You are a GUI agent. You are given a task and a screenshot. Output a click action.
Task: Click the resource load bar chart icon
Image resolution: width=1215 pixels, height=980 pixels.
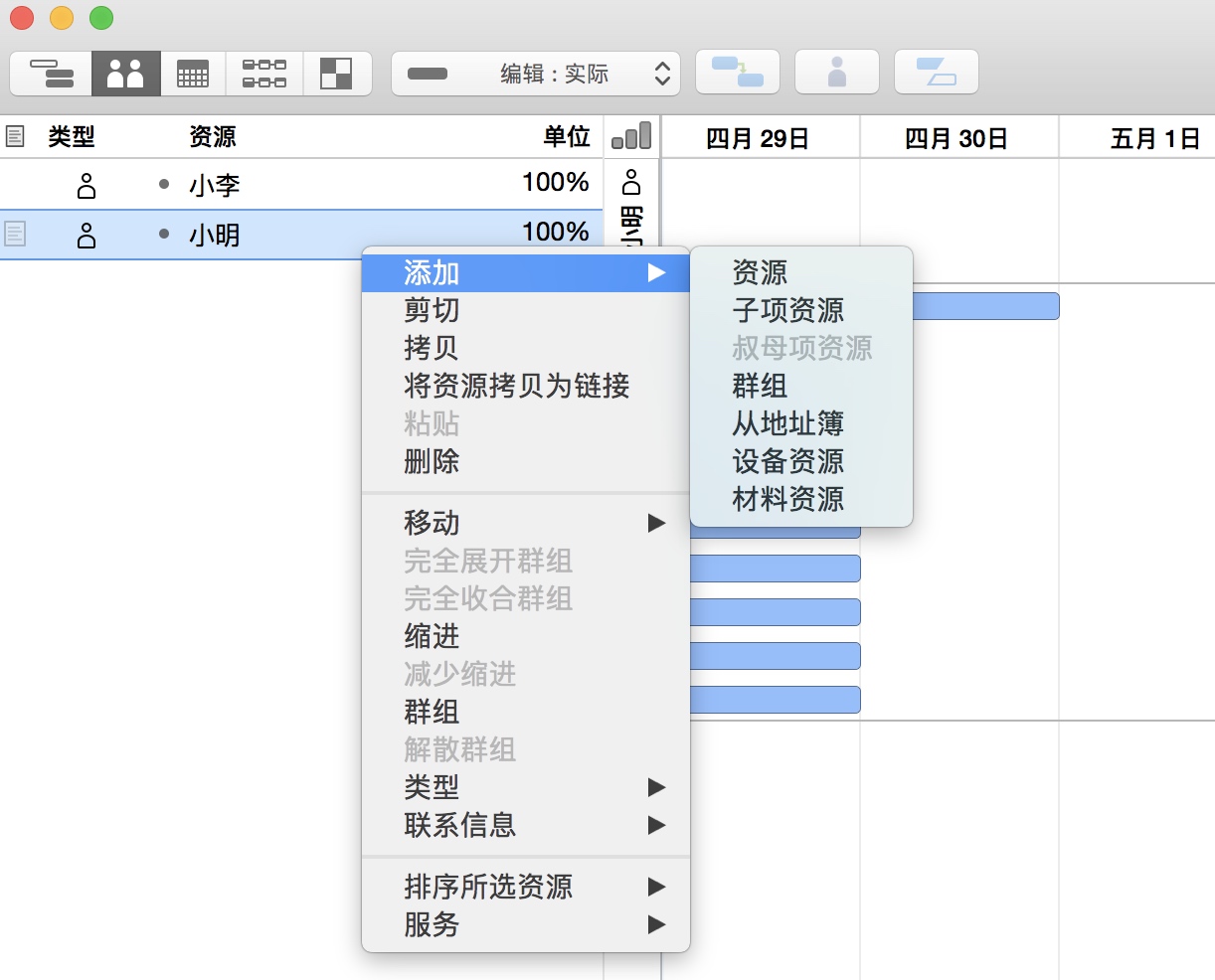(631, 135)
